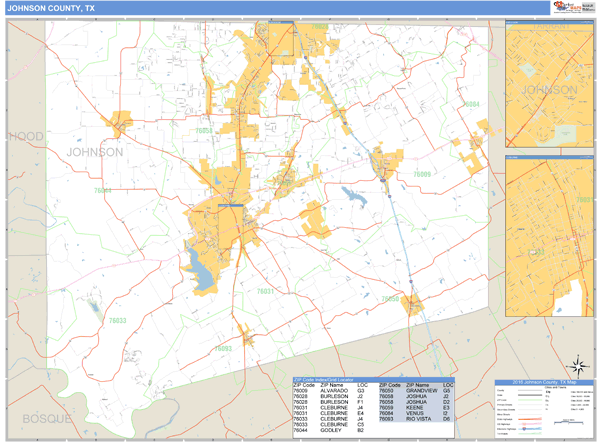Select RIO VISTA in the ZIP index table
This screenshot has width=600, height=442.
pyautogui.click(x=419, y=419)
